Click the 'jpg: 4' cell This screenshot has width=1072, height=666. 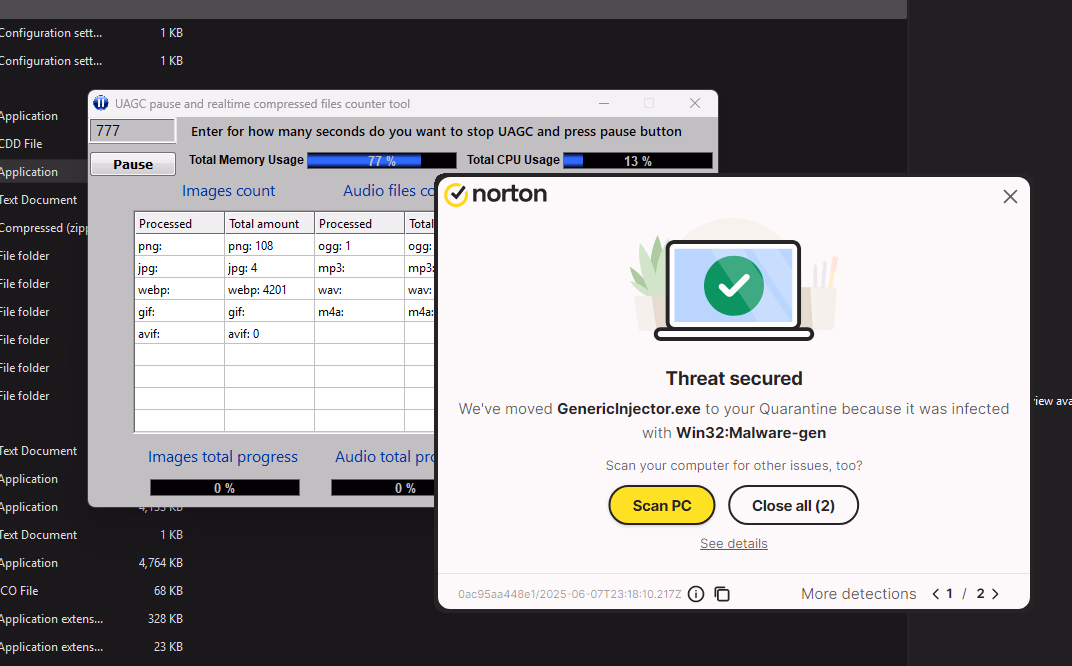269,267
